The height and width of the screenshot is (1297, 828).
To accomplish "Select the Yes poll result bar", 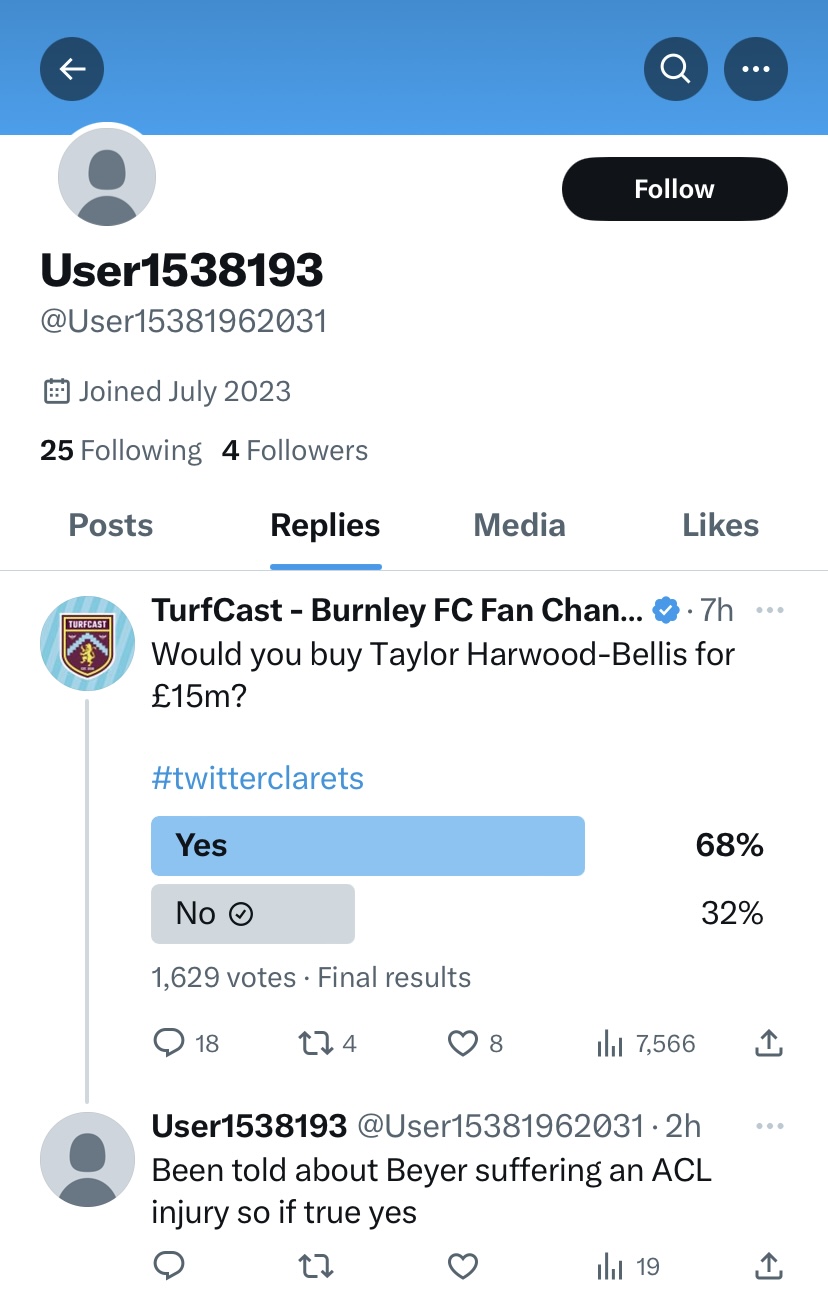I will tap(367, 846).
